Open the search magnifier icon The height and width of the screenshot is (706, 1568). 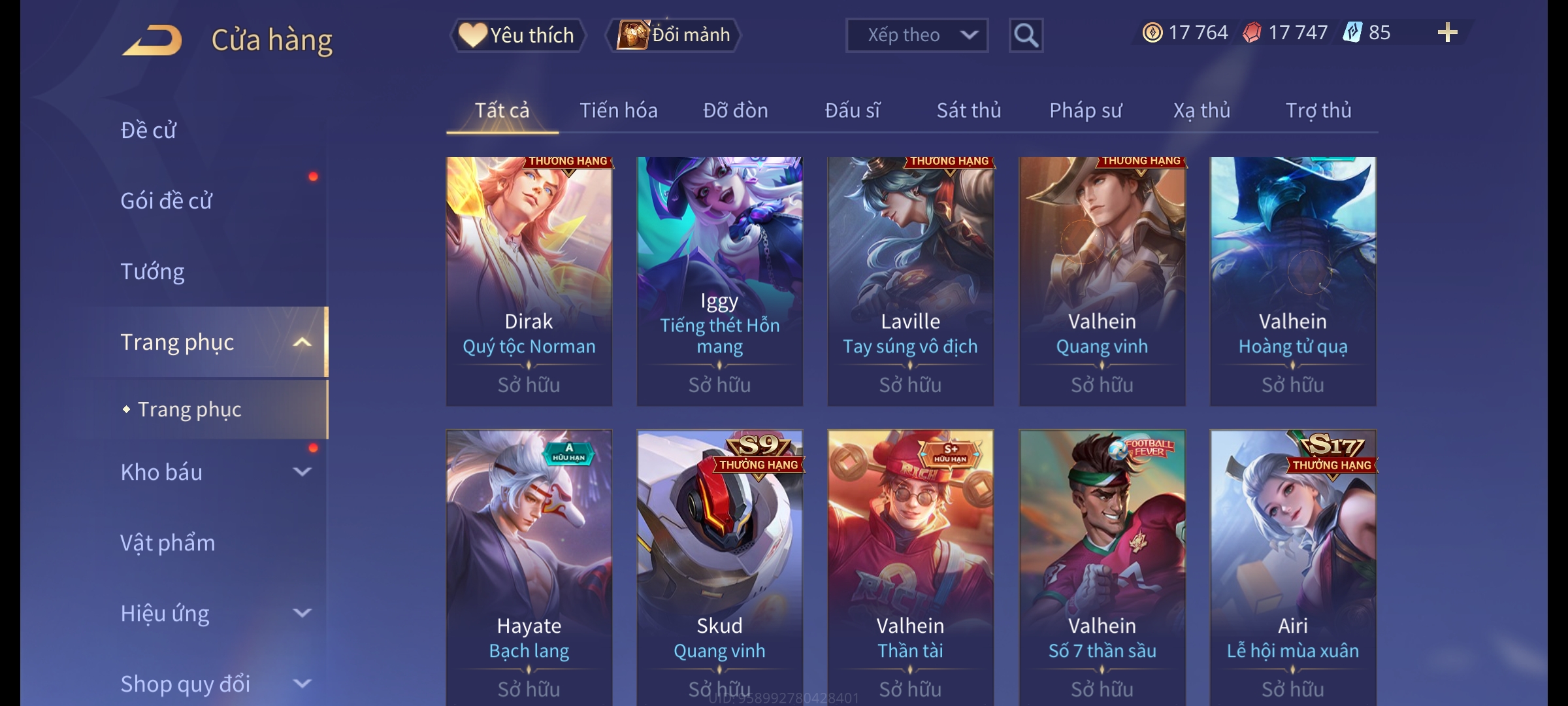[1026, 35]
